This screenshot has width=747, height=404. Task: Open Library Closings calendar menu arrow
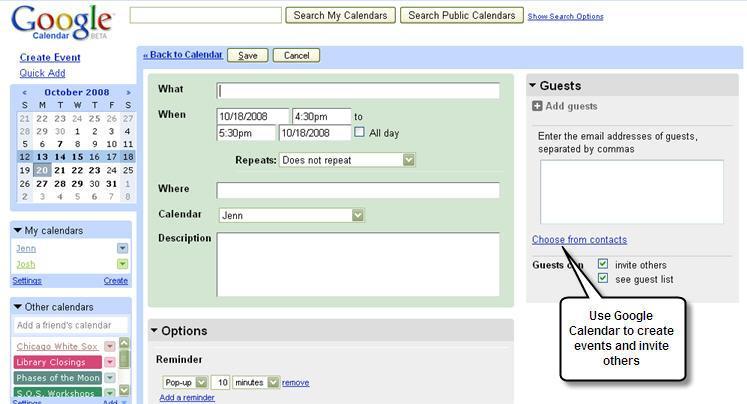(x=110, y=362)
